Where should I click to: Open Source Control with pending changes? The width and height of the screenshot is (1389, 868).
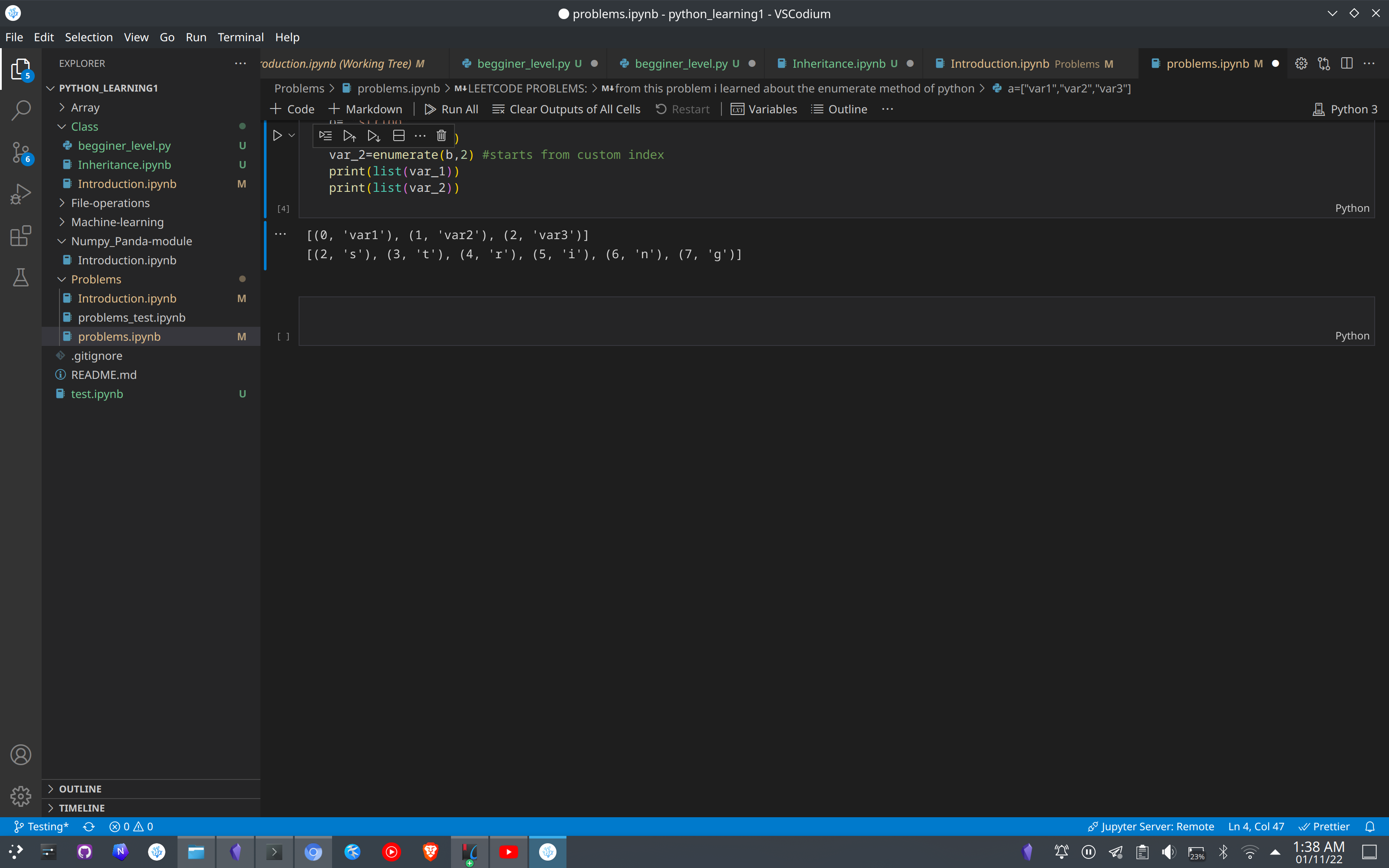point(21,152)
